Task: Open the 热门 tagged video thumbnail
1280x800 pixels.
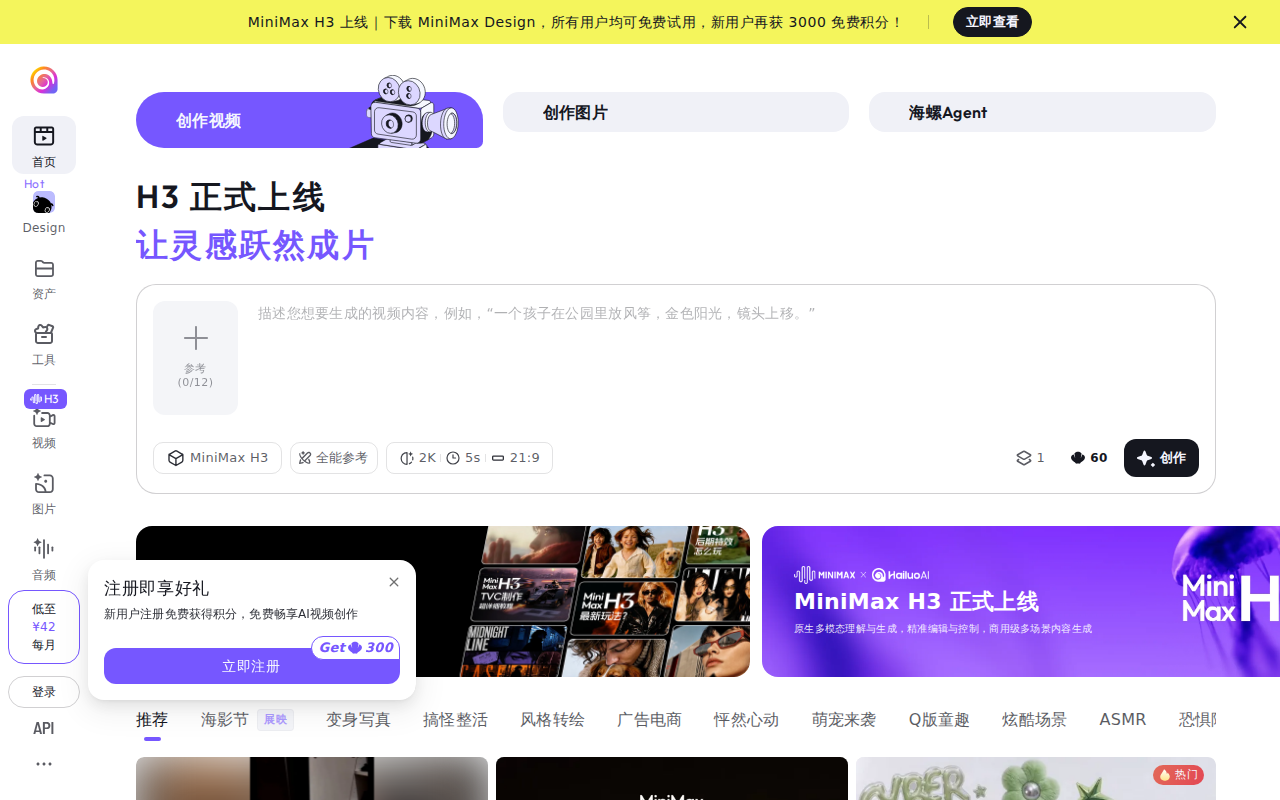Action: [1036, 778]
